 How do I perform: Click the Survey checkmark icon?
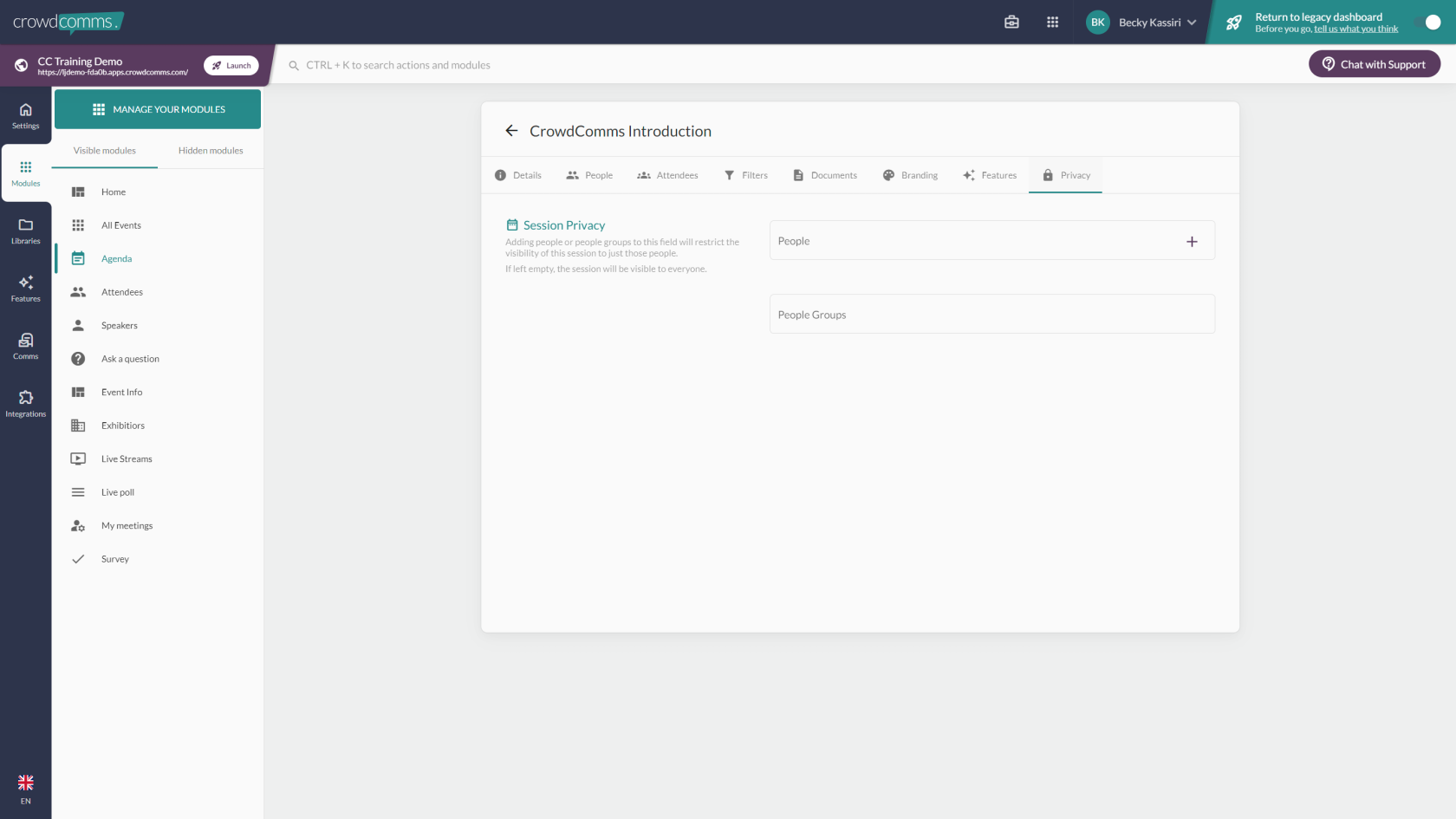point(78,559)
